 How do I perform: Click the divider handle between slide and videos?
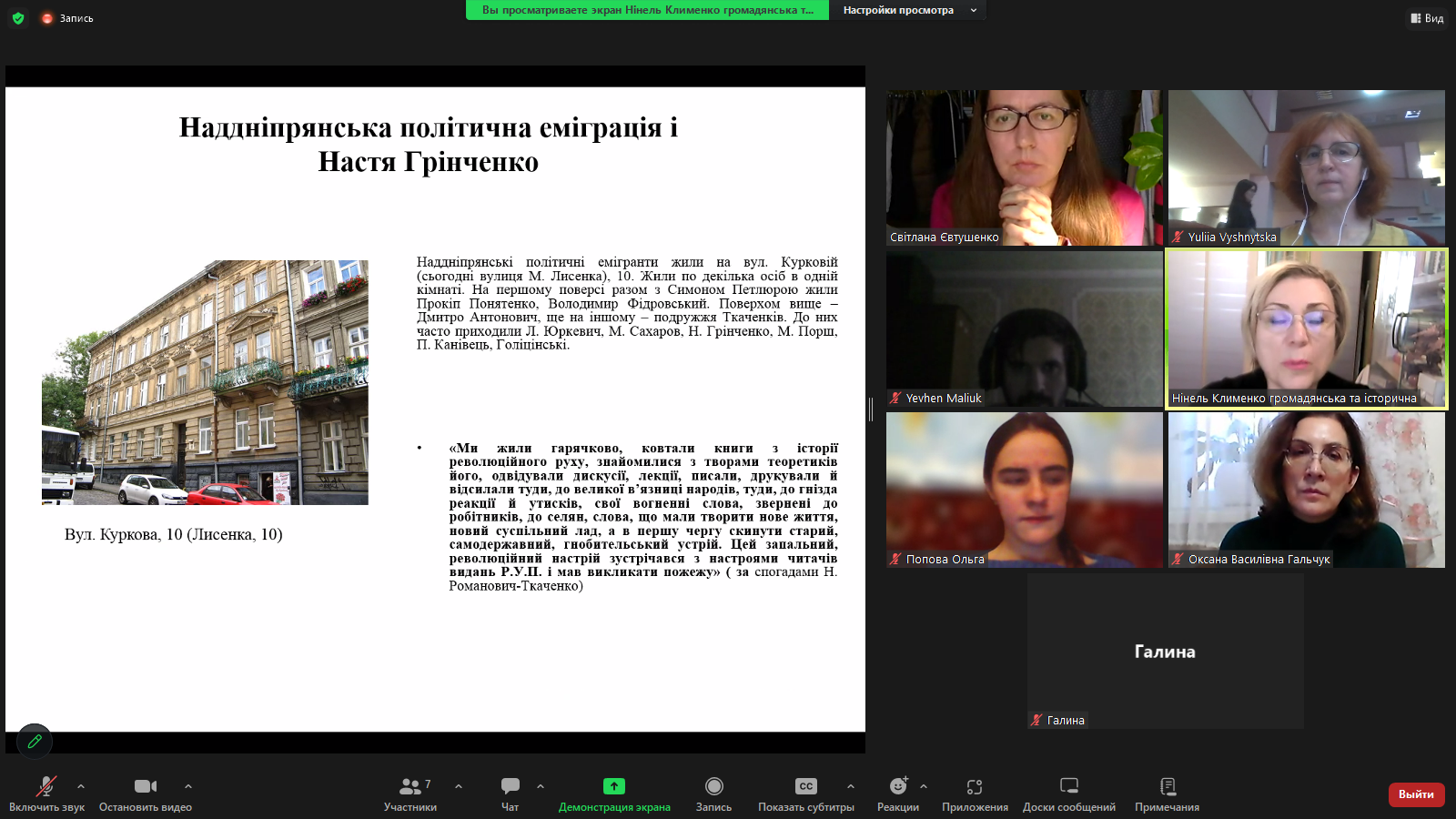(x=871, y=409)
